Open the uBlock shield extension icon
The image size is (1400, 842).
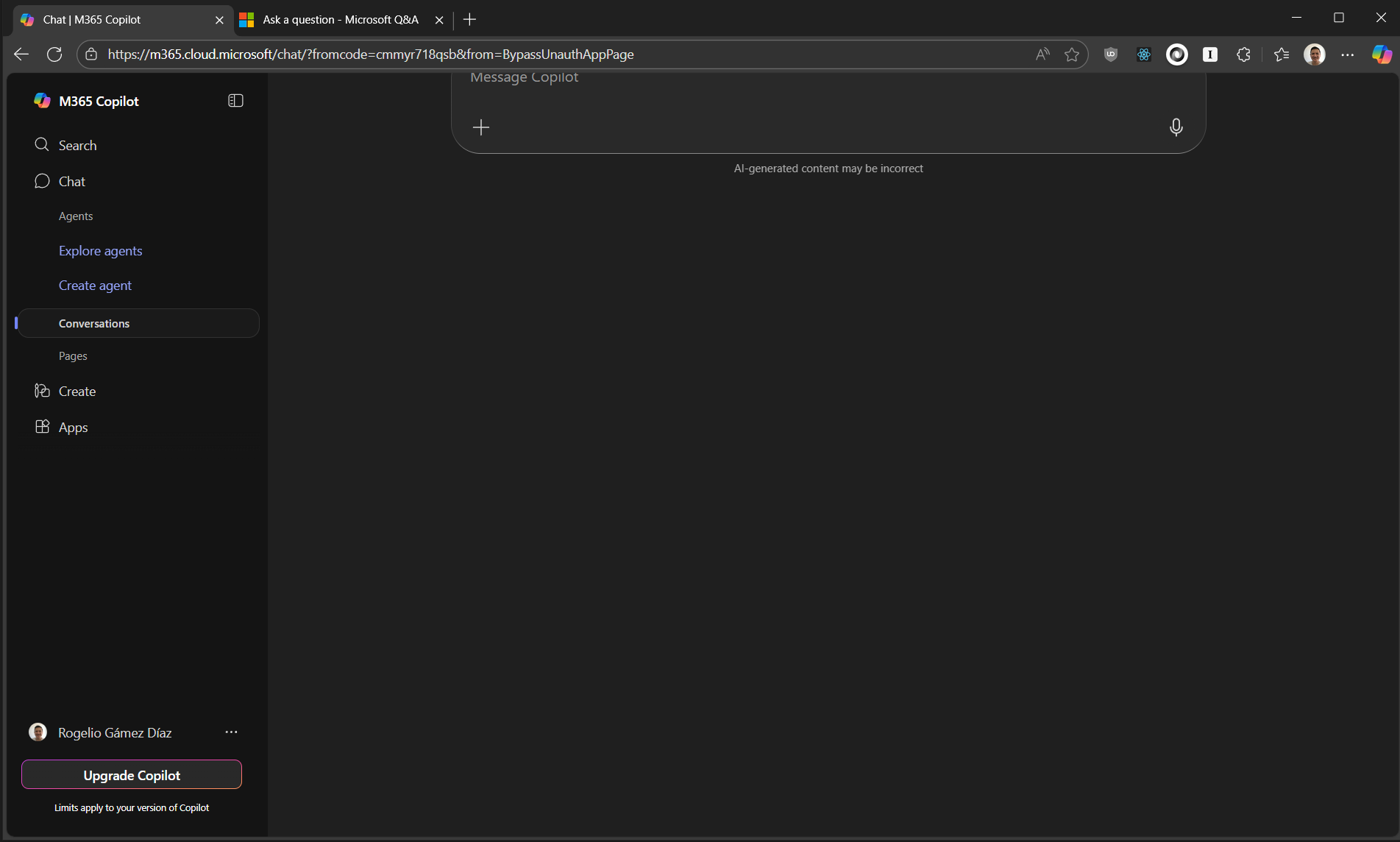click(1111, 54)
